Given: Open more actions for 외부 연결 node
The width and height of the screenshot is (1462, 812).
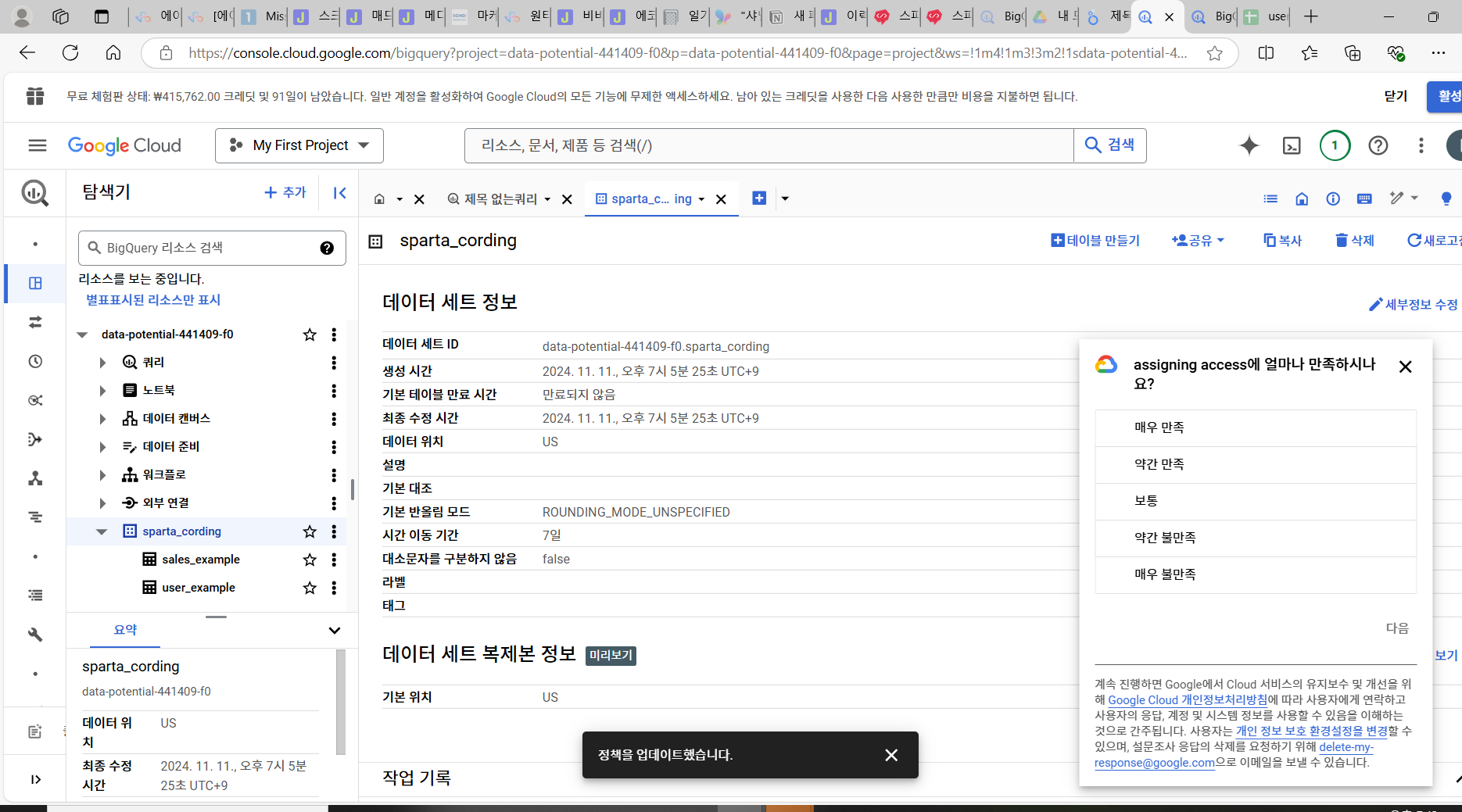Looking at the screenshot, I should pyautogui.click(x=334, y=503).
